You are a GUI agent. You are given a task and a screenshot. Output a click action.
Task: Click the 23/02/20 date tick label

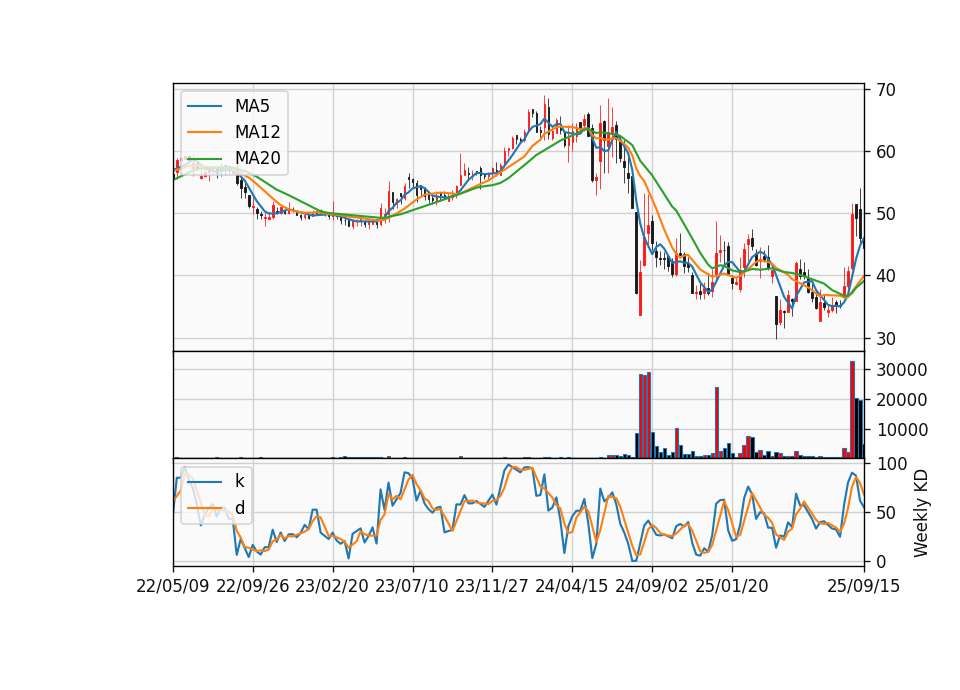tap(332, 586)
